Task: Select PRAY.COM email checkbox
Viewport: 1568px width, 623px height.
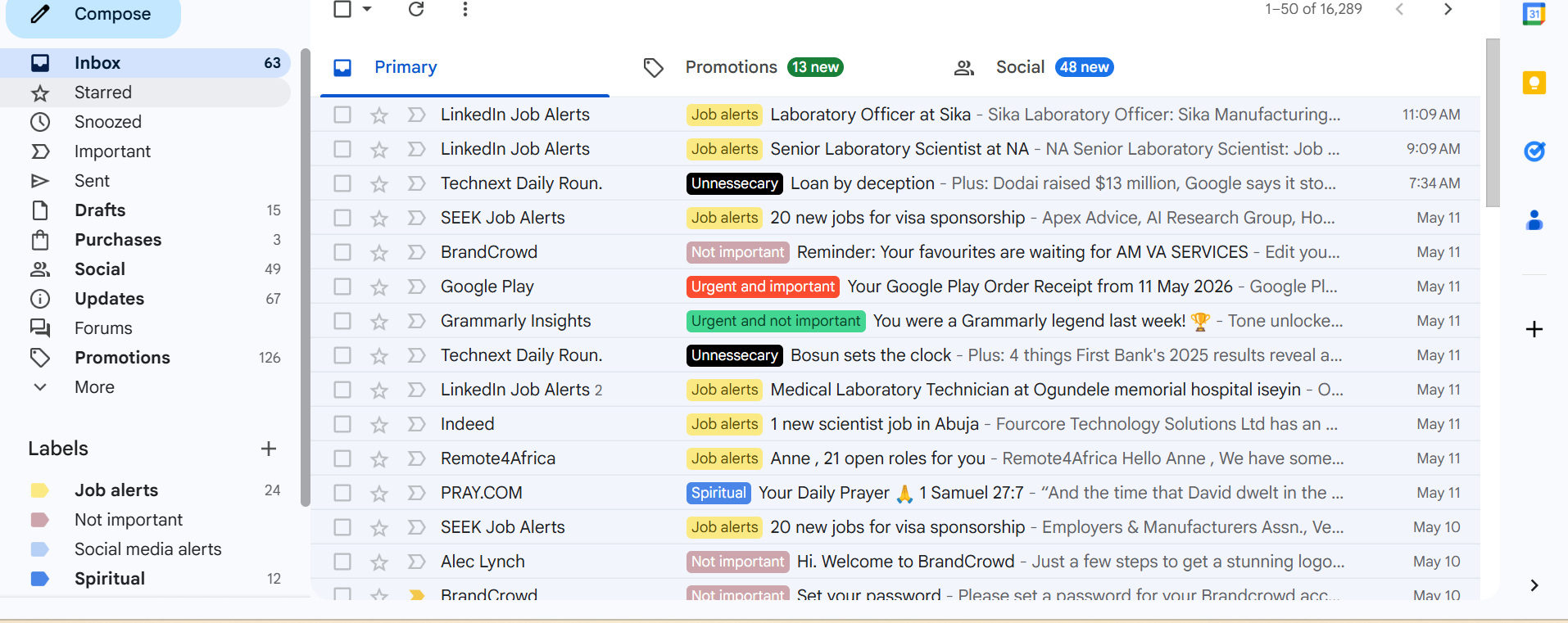Action: click(342, 493)
